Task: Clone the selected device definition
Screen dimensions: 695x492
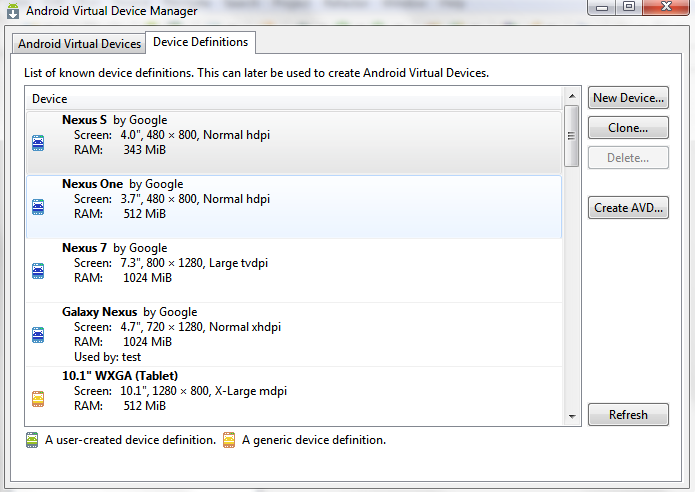Action: coord(628,128)
